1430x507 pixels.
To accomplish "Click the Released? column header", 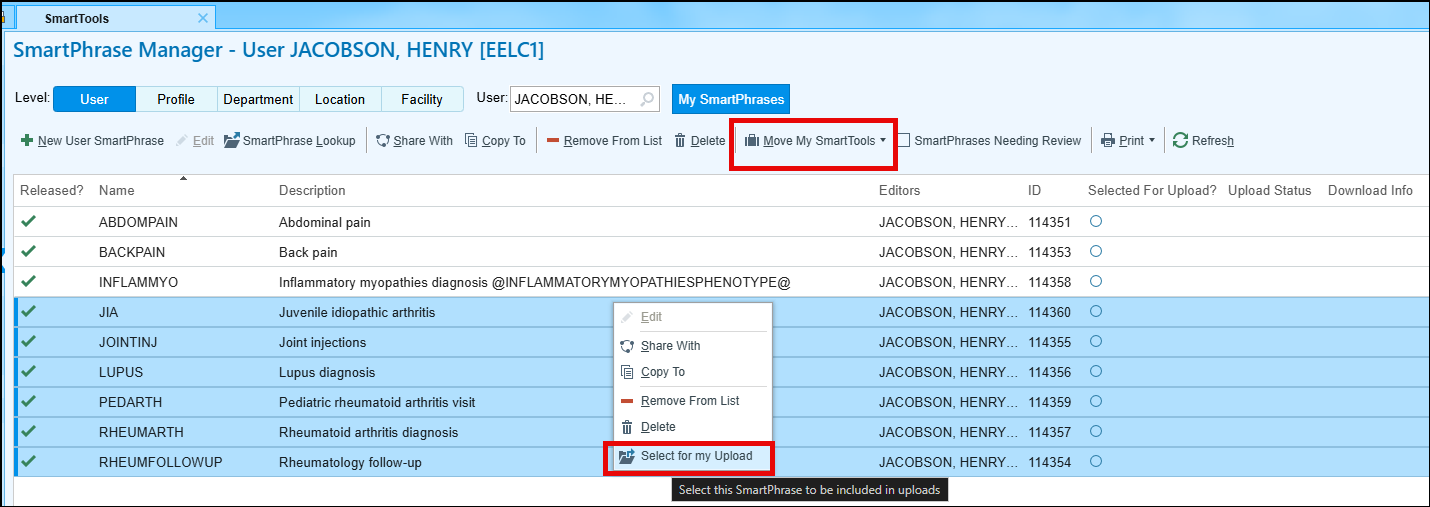I will (x=52, y=190).
